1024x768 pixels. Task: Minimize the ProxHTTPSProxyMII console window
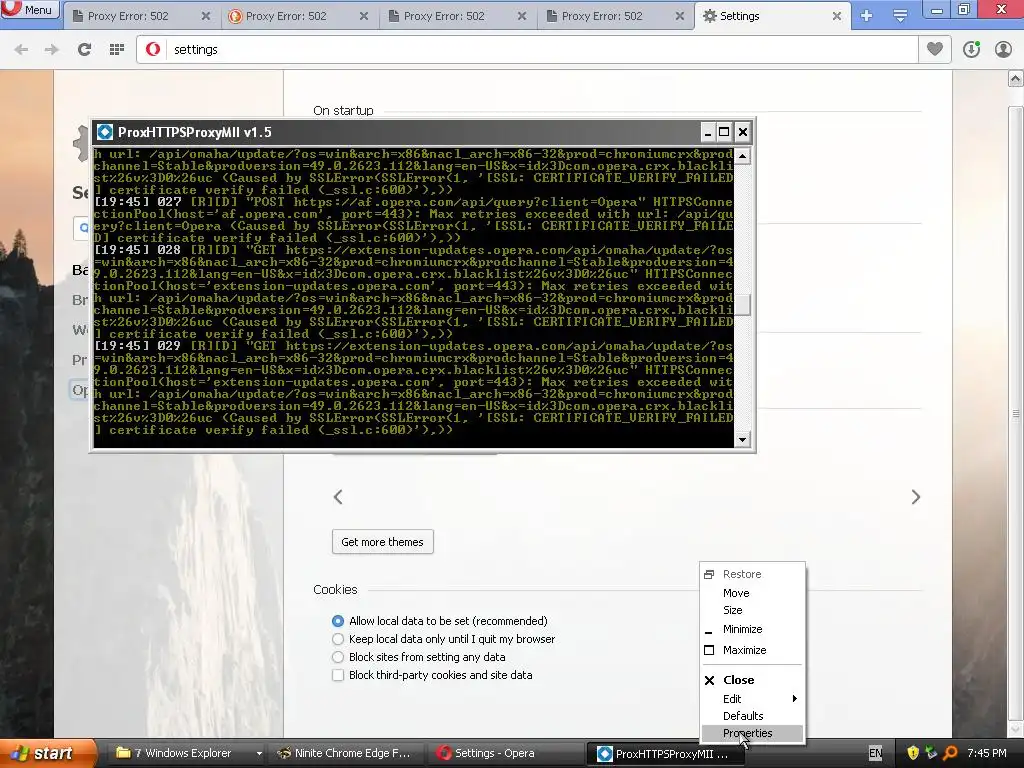[708, 133]
